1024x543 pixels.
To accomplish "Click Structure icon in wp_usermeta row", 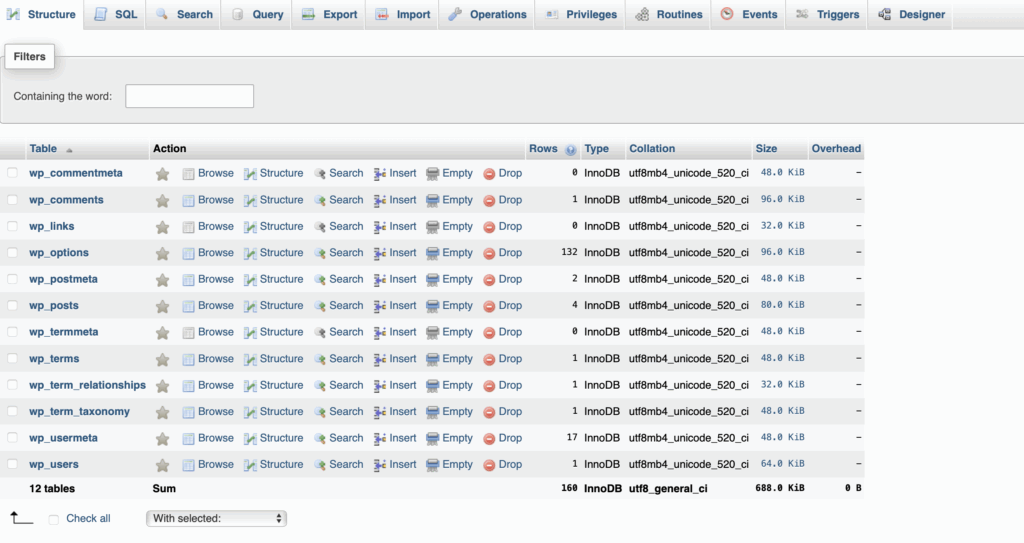I will tap(250, 438).
